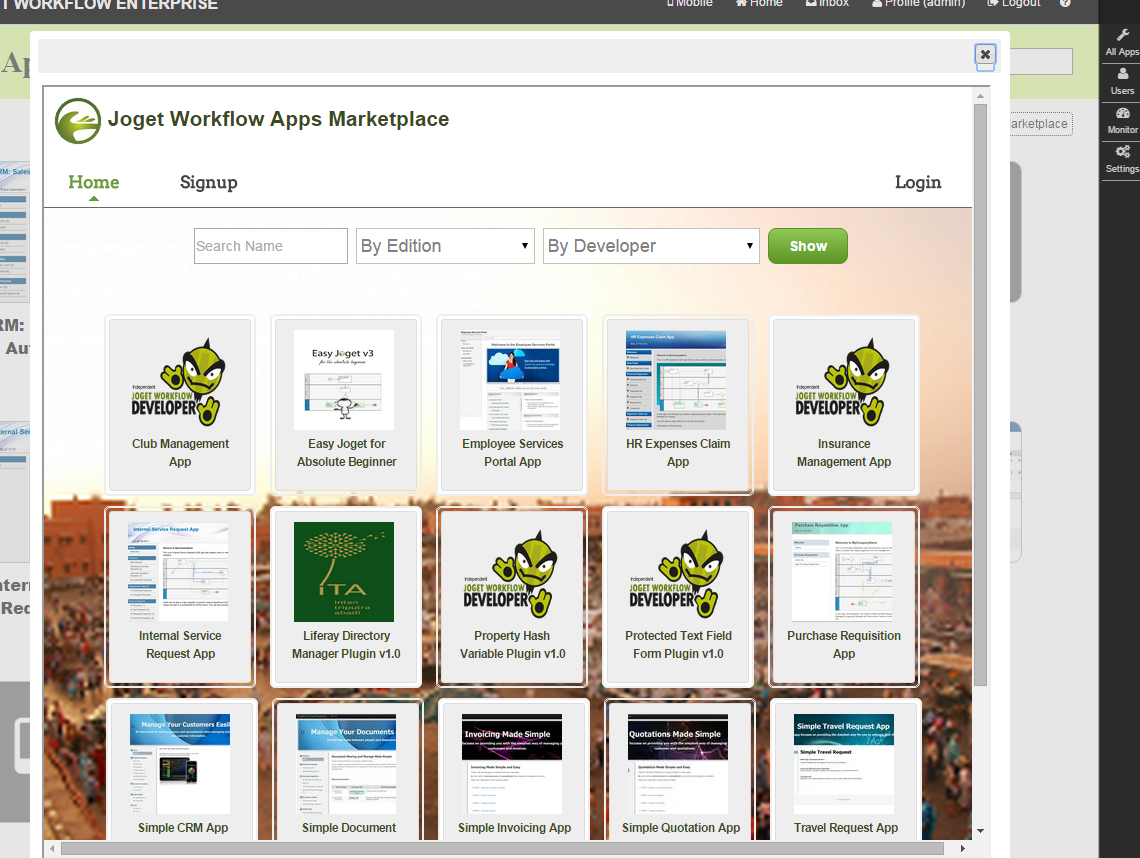Select the Home tab
The width and height of the screenshot is (1140, 858).
pos(93,182)
